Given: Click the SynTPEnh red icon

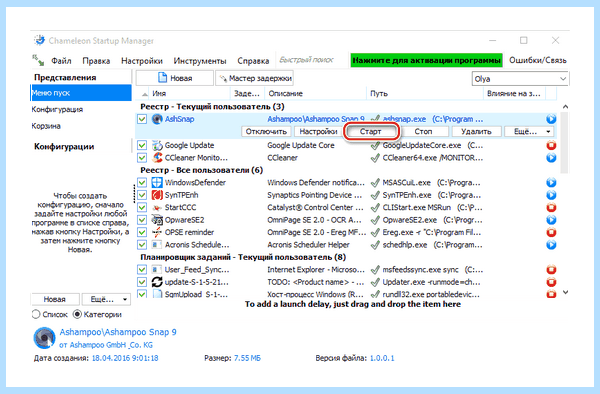Looking at the screenshot, I should pos(157,195).
